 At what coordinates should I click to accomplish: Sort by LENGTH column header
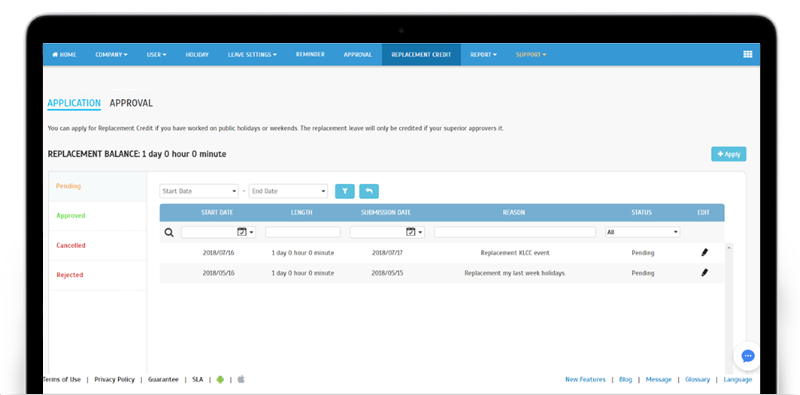(302, 213)
